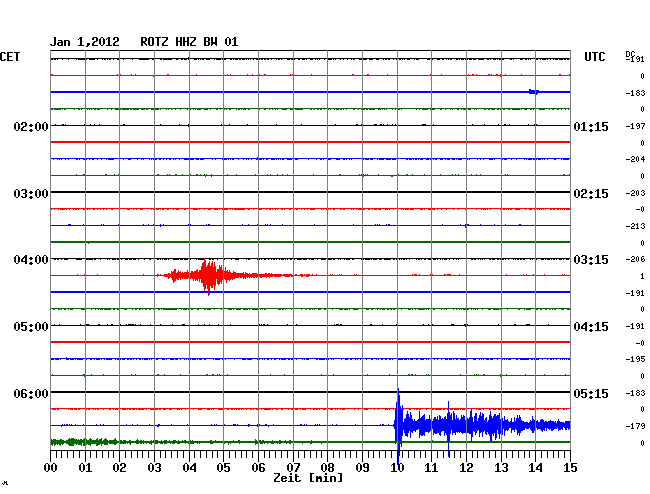This screenshot has height=494, width=650.
Task: Click the small blue blip near minute 14
Action: click(x=534, y=92)
